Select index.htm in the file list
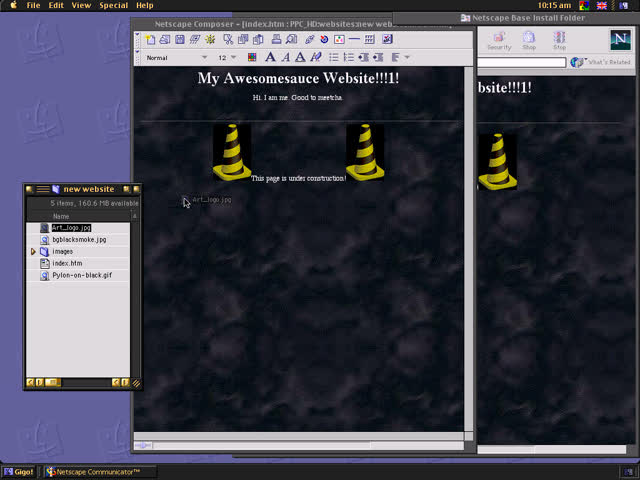The height and width of the screenshot is (480, 640). 67,264
